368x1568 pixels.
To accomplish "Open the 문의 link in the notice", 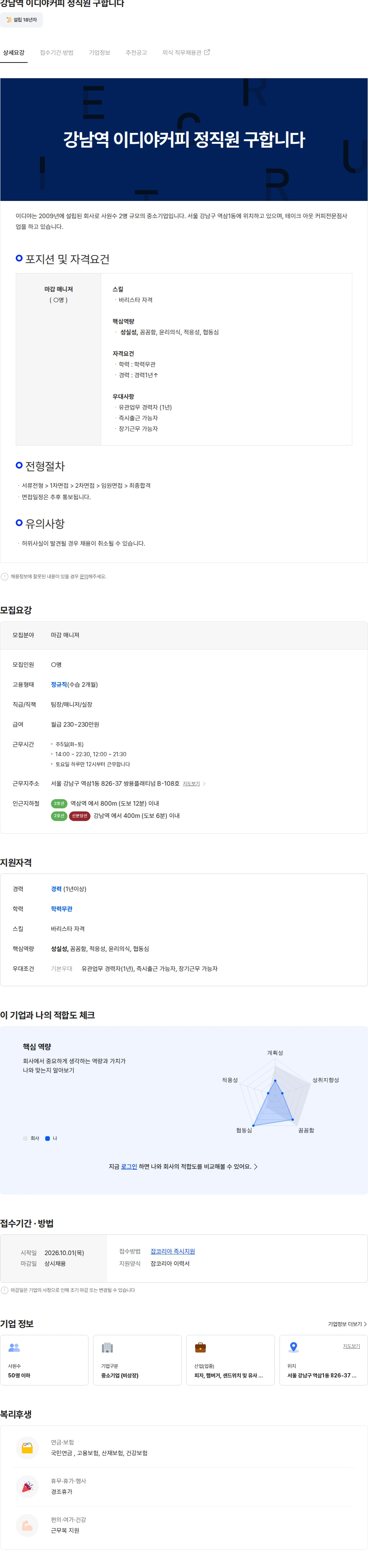I will click(x=84, y=576).
